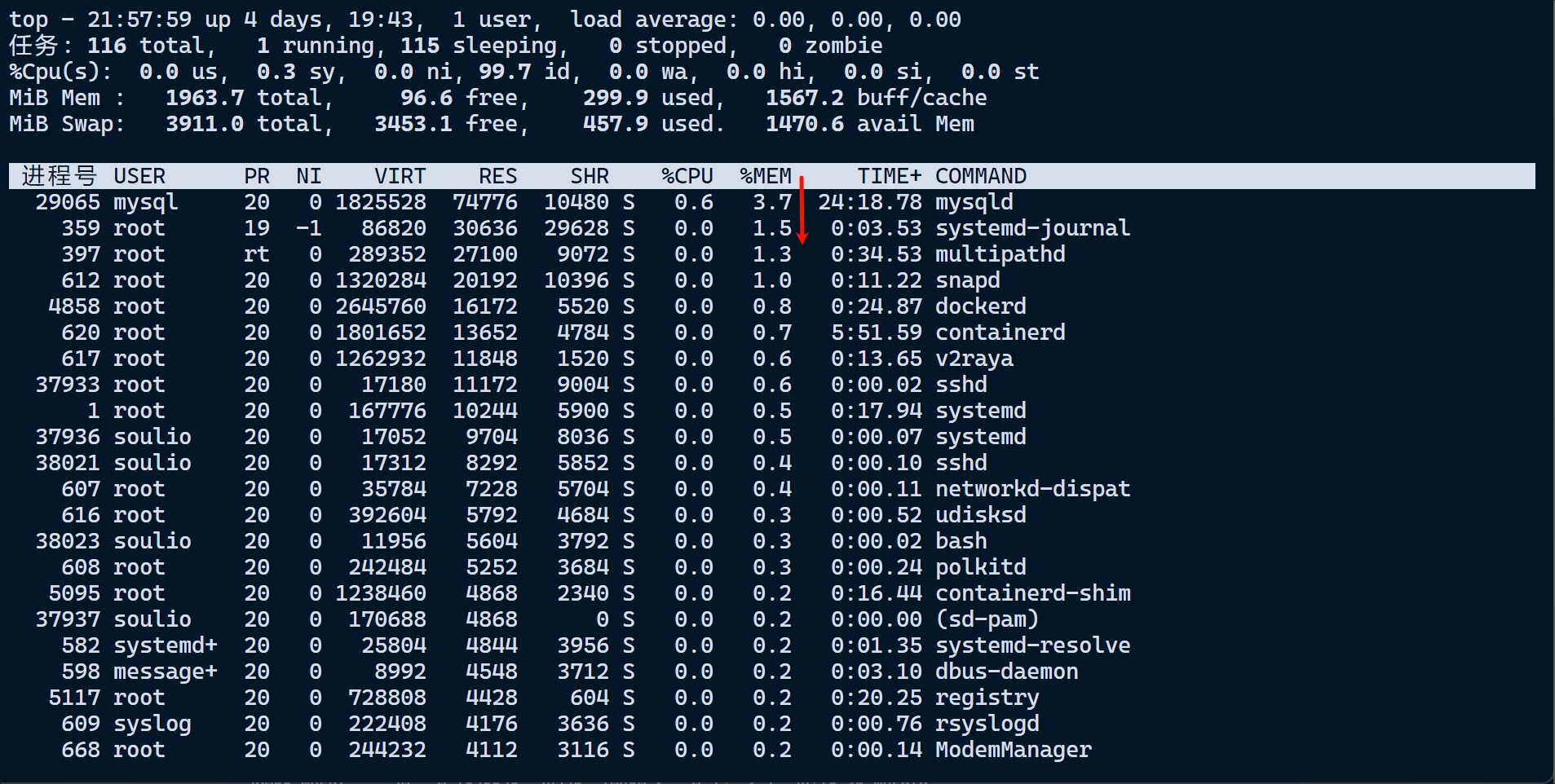The image size is (1555, 784).
Task: Click the dbus-daemon process name
Action: coord(1006,672)
